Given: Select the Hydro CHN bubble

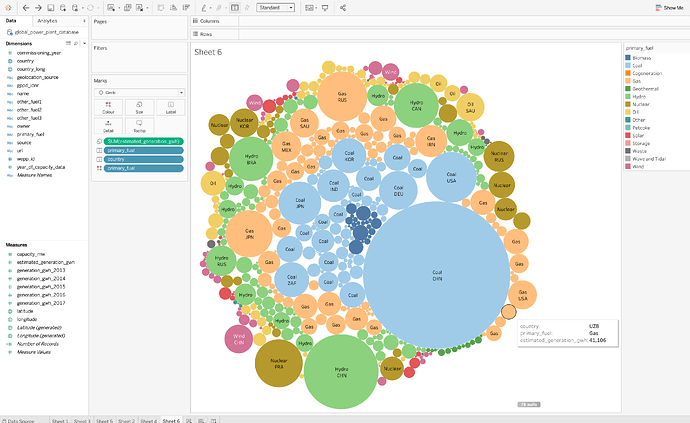Looking at the screenshot, I should pos(341,372).
